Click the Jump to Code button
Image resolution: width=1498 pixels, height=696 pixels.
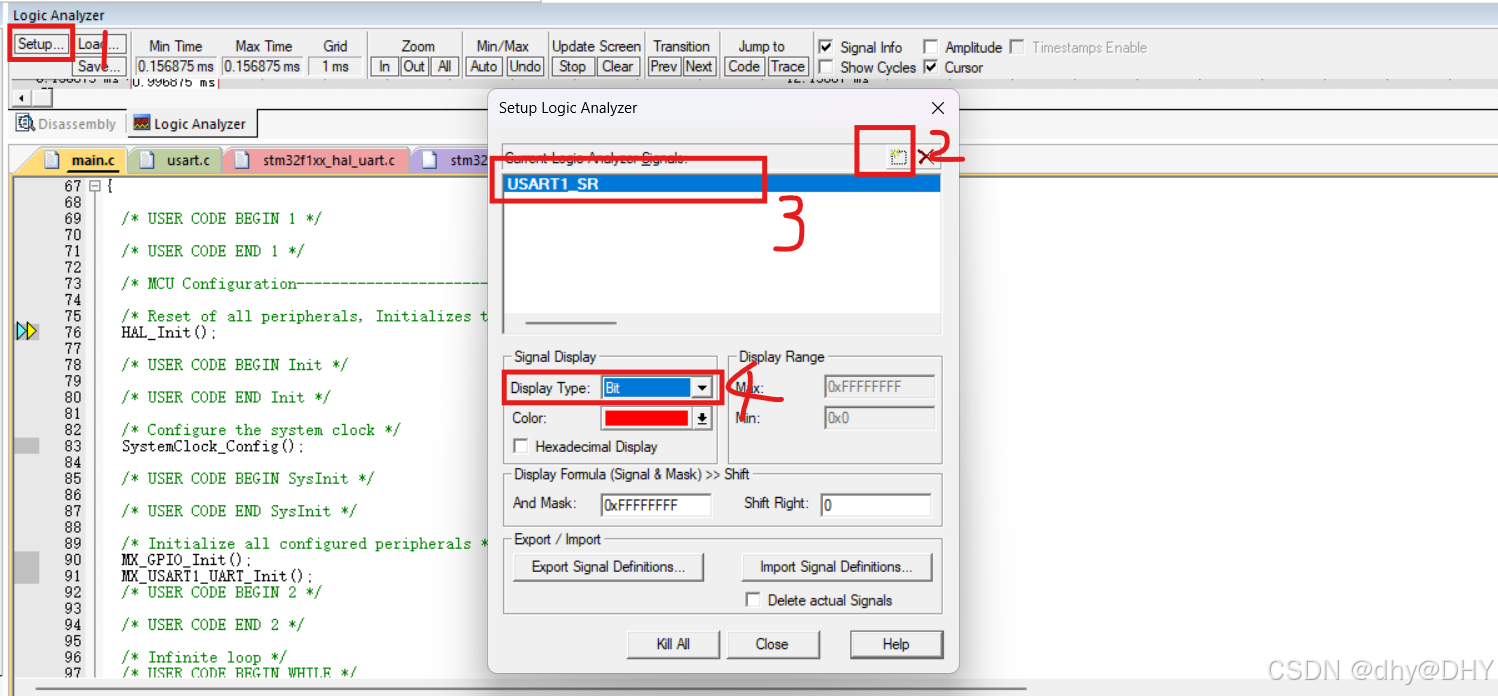pos(744,66)
